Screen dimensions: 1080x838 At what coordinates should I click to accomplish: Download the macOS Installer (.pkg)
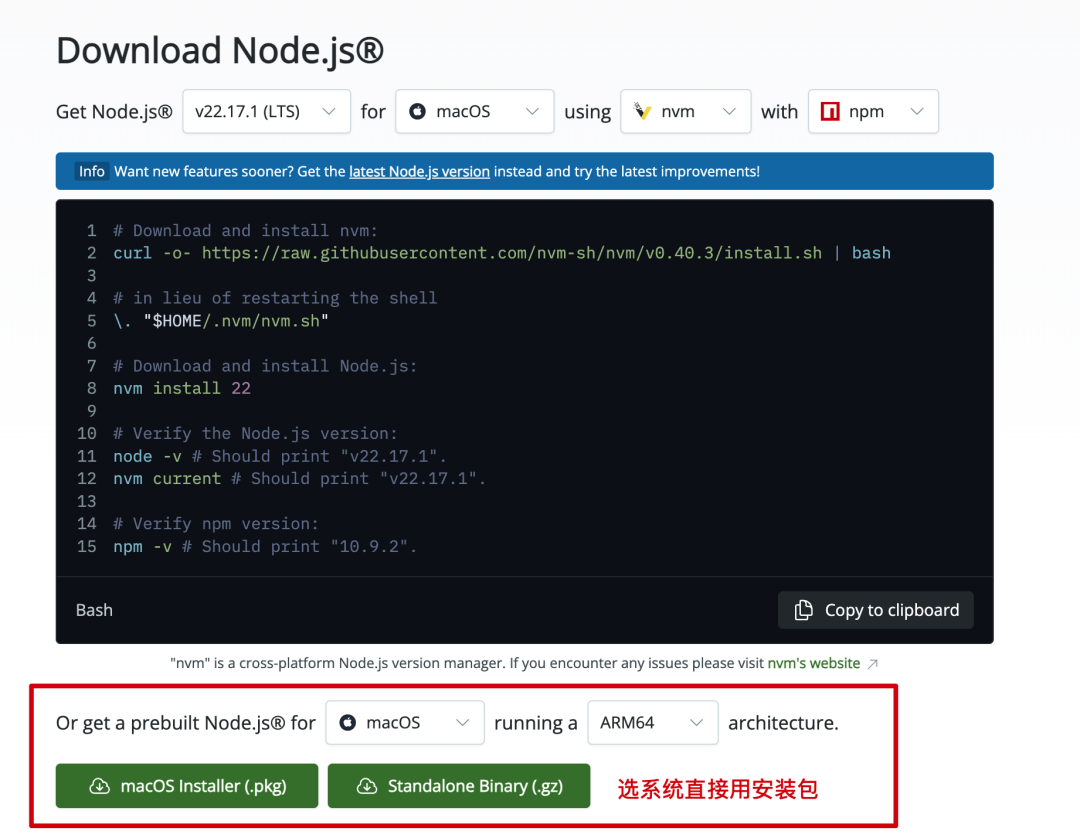[x=187, y=786]
